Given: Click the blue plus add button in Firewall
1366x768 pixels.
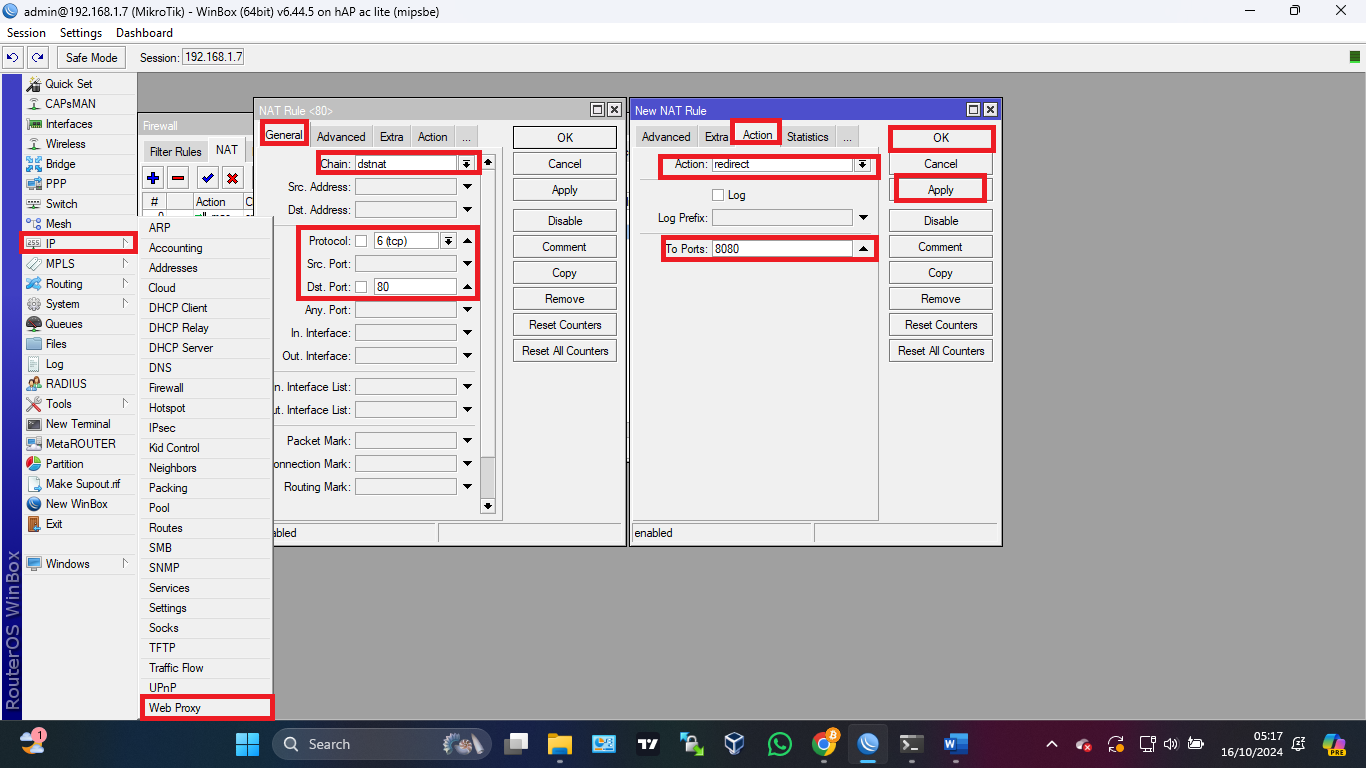Looking at the screenshot, I should point(153,178).
